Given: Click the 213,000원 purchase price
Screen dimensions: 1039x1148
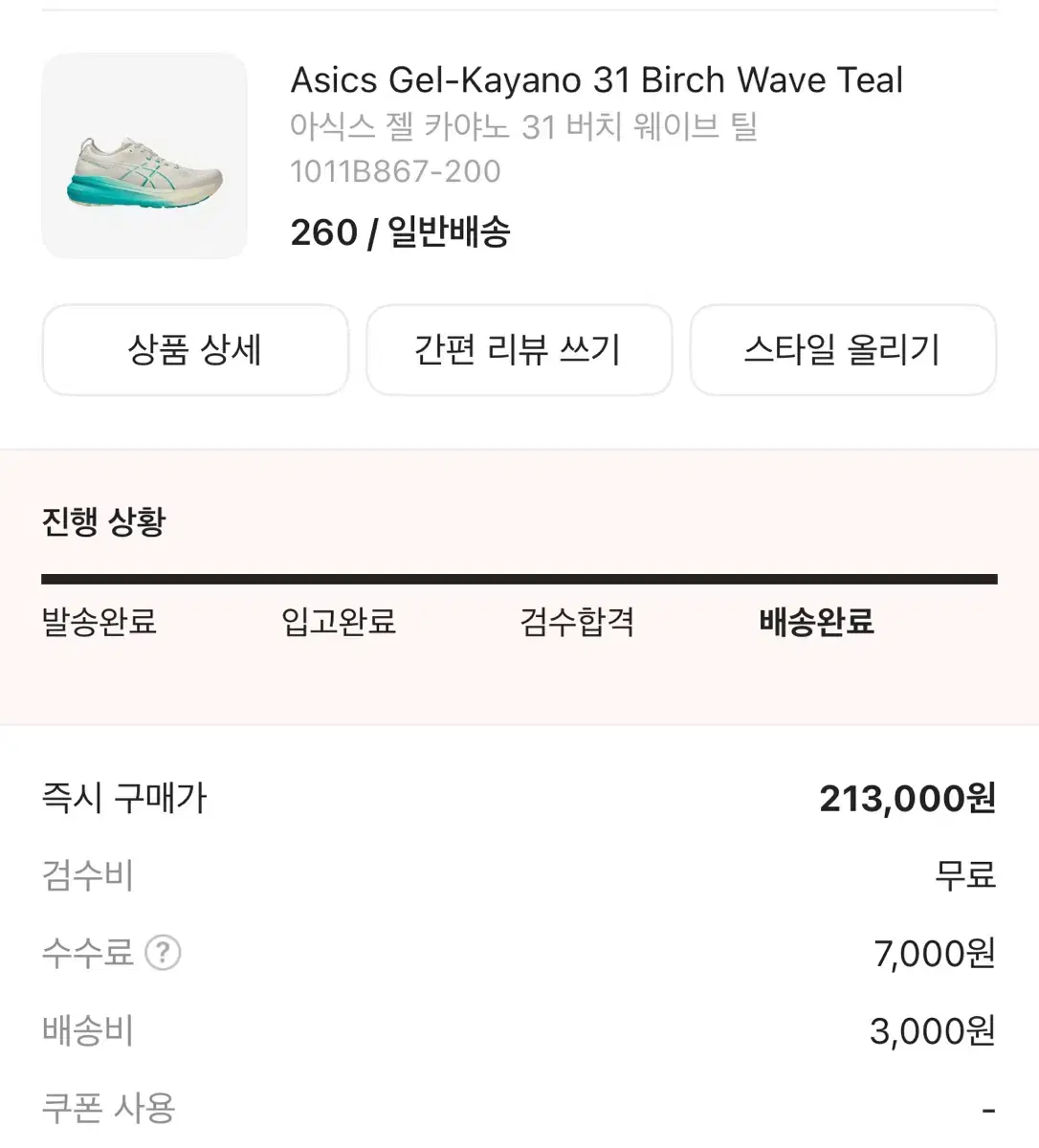Looking at the screenshot, I should (x=907, y=799).
